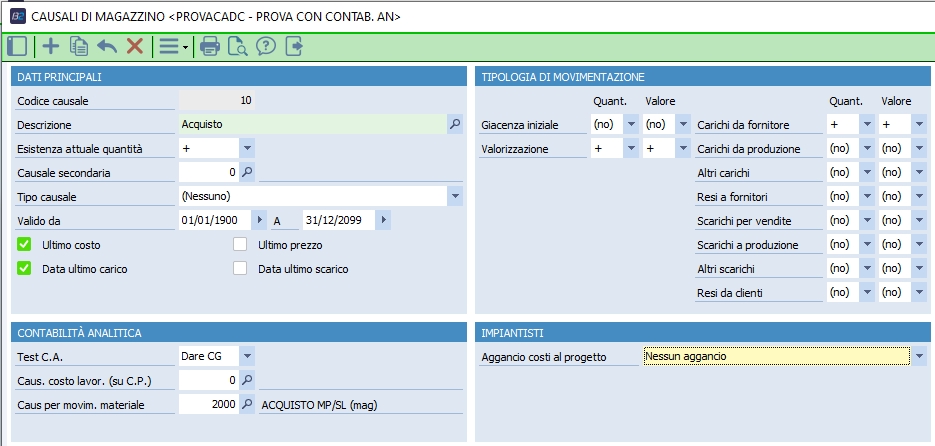The width and height of the screenshot is (935, 446).
Task: Open the Aggancio costi al progetto dropdown
Action: [919, 356]
